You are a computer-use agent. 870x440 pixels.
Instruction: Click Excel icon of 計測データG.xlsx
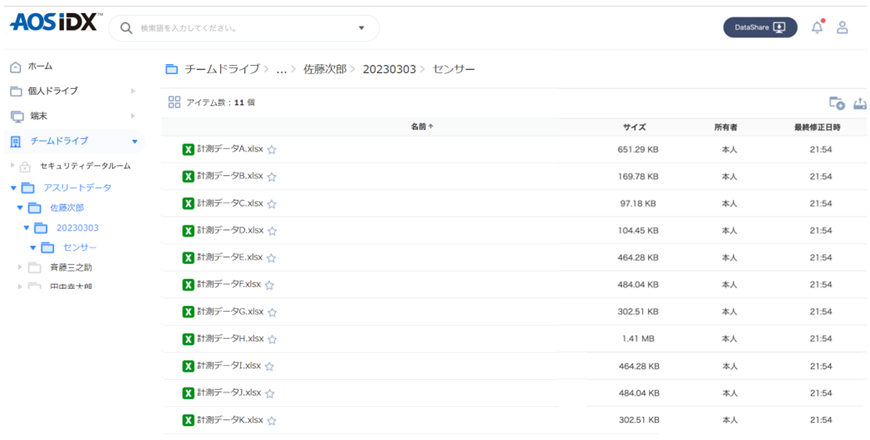click(x=188, y=312)
